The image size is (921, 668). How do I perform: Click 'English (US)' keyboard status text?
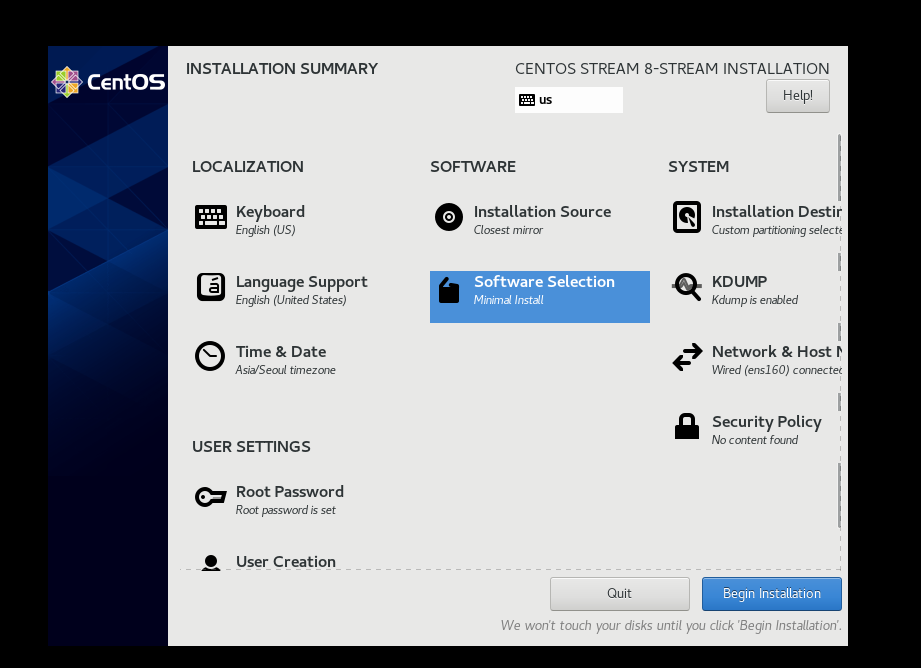265,230
